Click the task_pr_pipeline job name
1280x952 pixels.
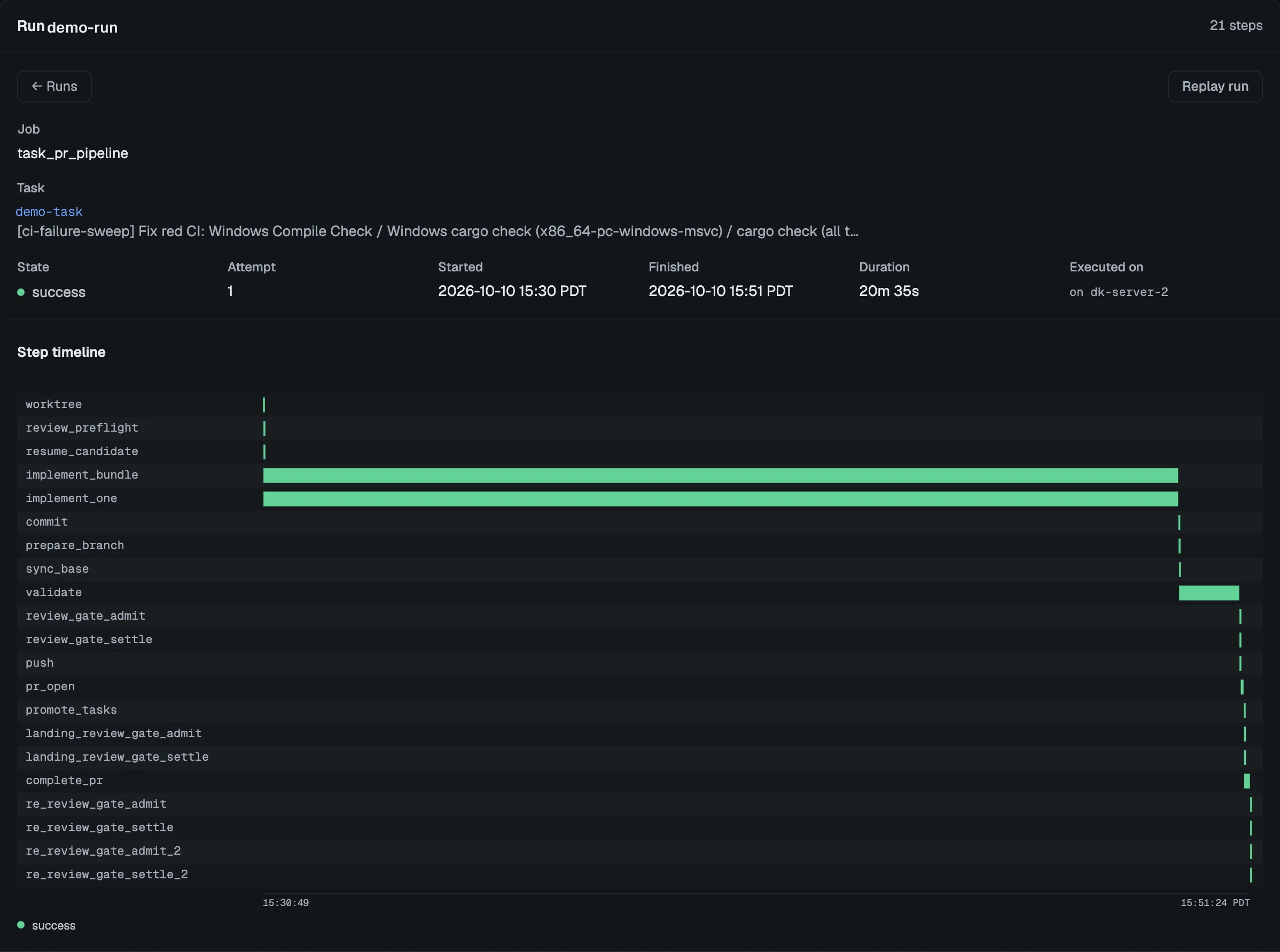pos(73,153)
